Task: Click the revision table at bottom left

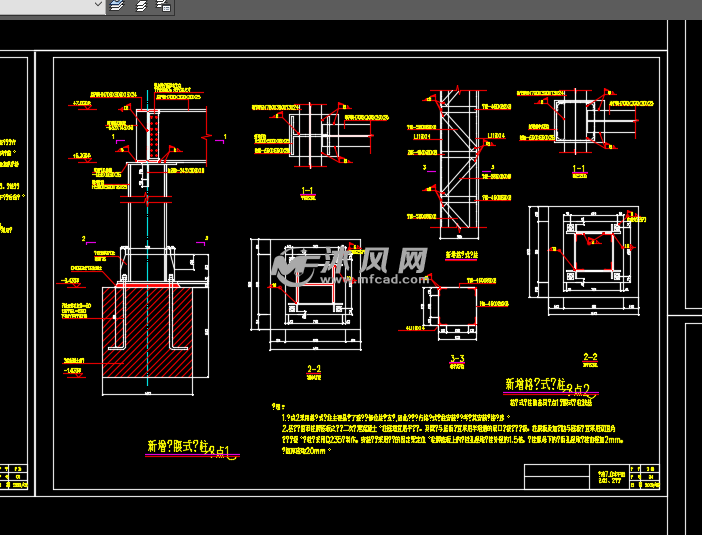Action: [x=19, y=475]
